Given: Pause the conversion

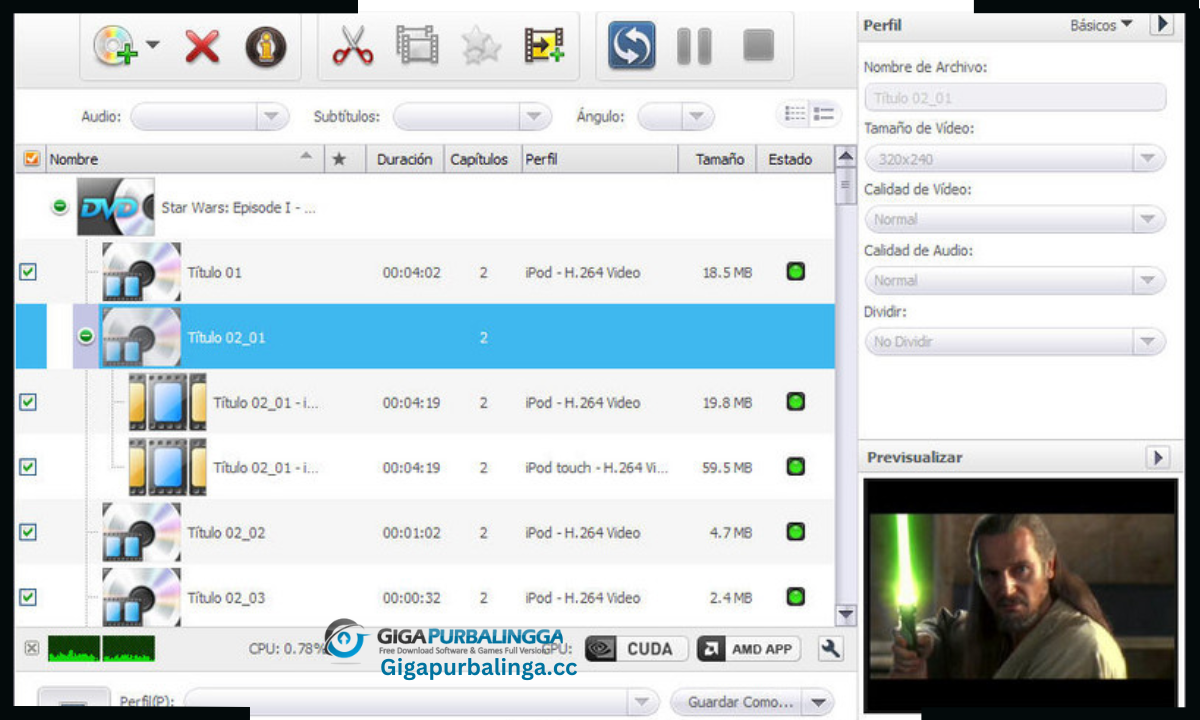Looking at the screenshot, I should pos(694,46).
